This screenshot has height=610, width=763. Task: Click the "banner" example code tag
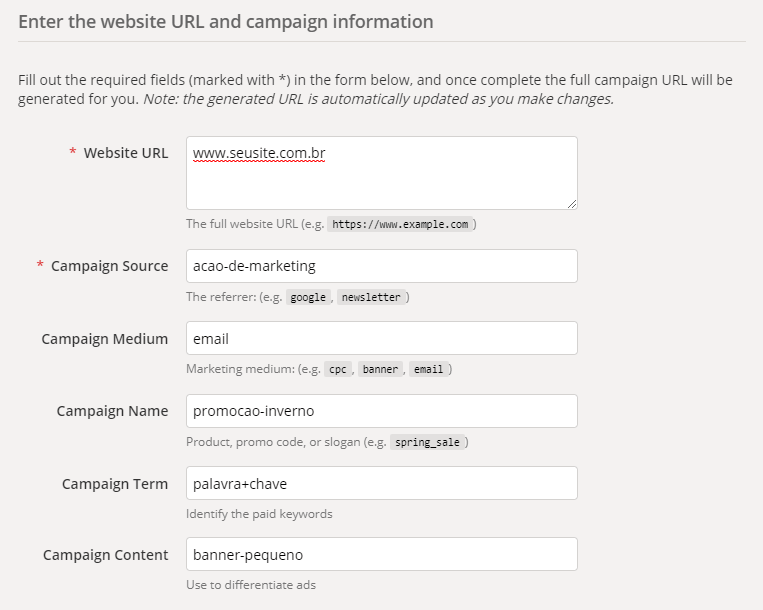click(380, 370)
